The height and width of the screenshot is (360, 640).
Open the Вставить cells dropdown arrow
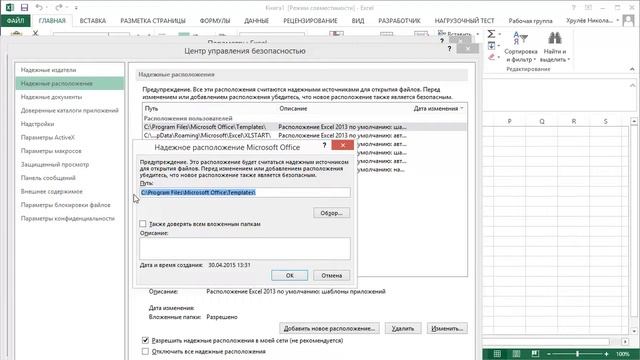pos(478,34)
